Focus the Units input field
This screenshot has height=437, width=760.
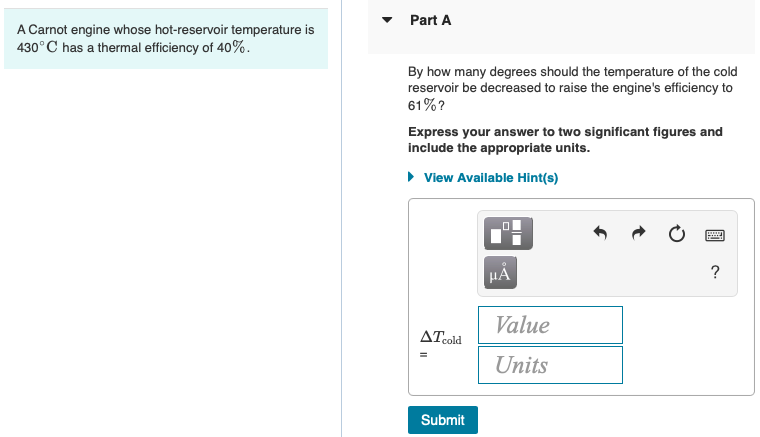pyautogui.click(x=550, y=365)
